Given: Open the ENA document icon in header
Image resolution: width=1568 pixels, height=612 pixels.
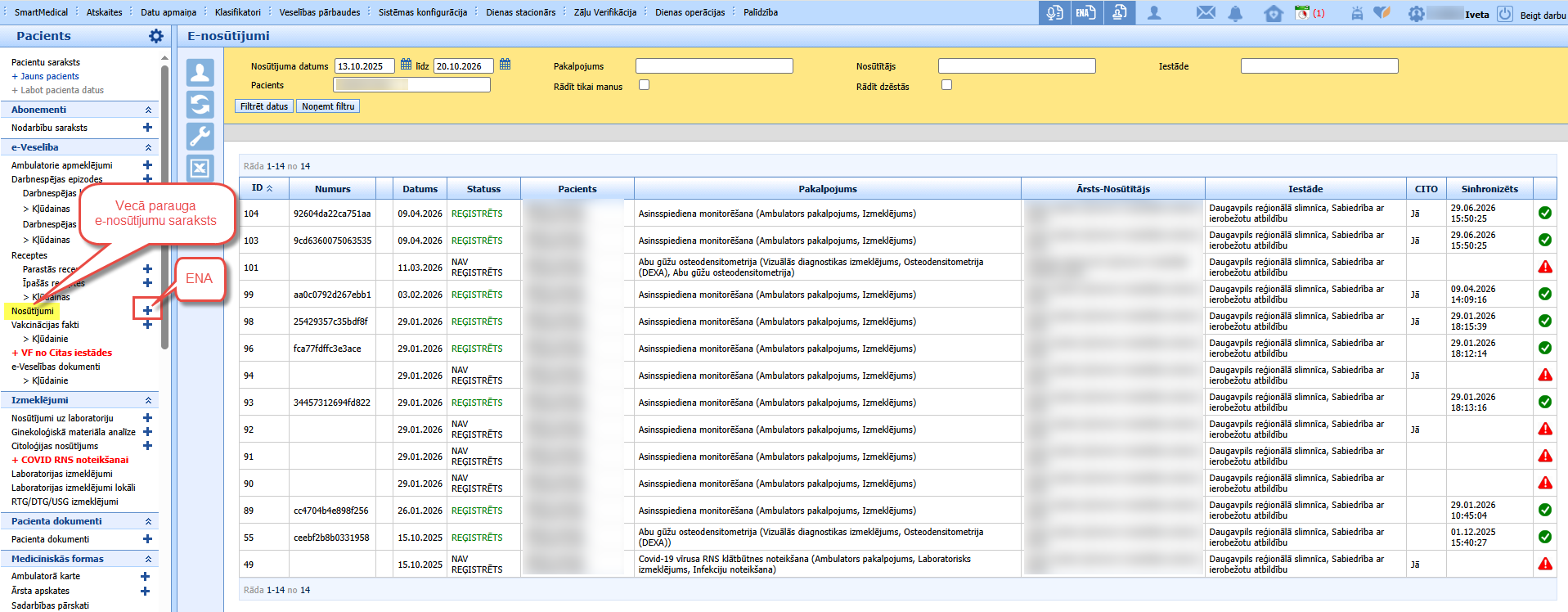Looking at the screenshot, I should (x=1085, y=12).
